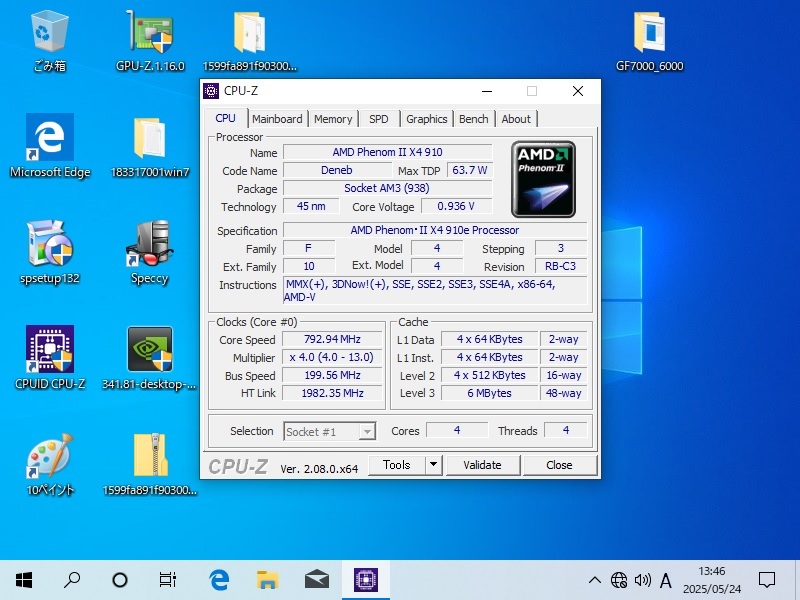Open File Explorer from the taskbar
The width and height of the screenshot is (800, 600).
(x=267, y=580)
